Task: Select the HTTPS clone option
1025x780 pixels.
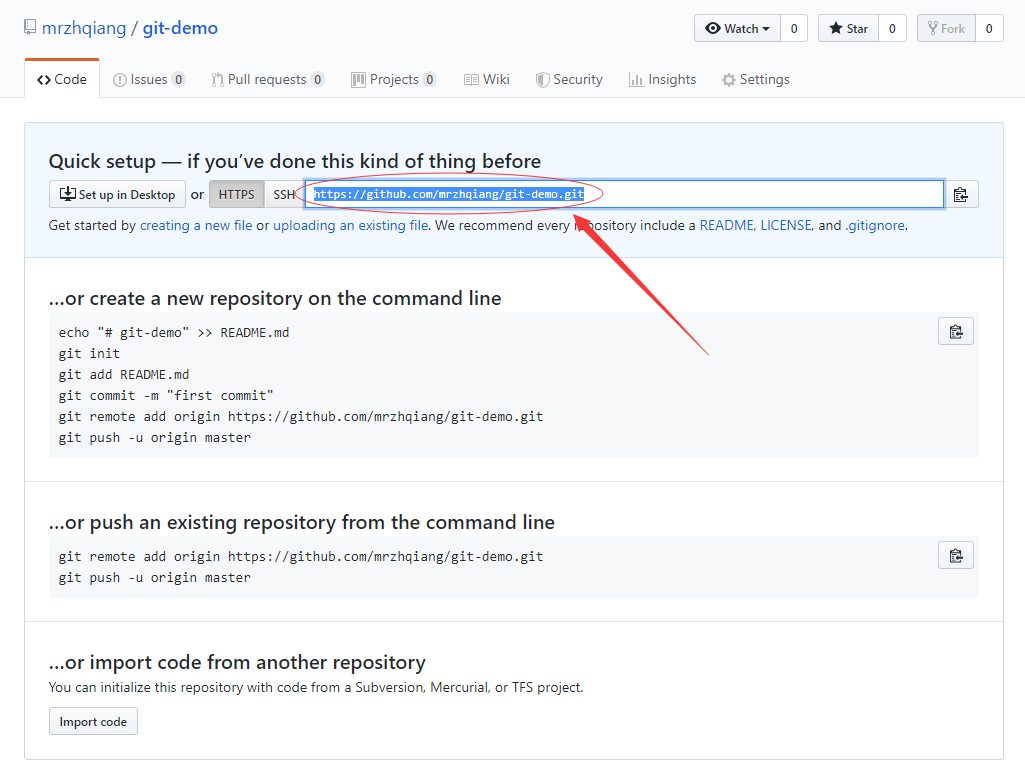Action: 237,194
